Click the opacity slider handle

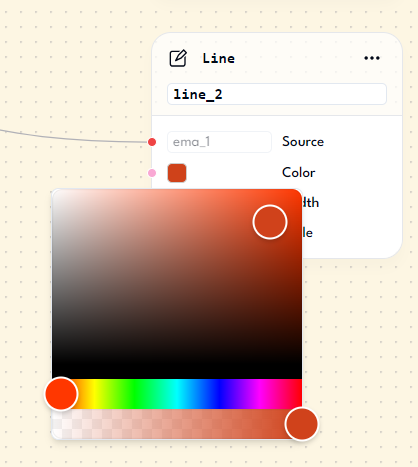(302, 424)
